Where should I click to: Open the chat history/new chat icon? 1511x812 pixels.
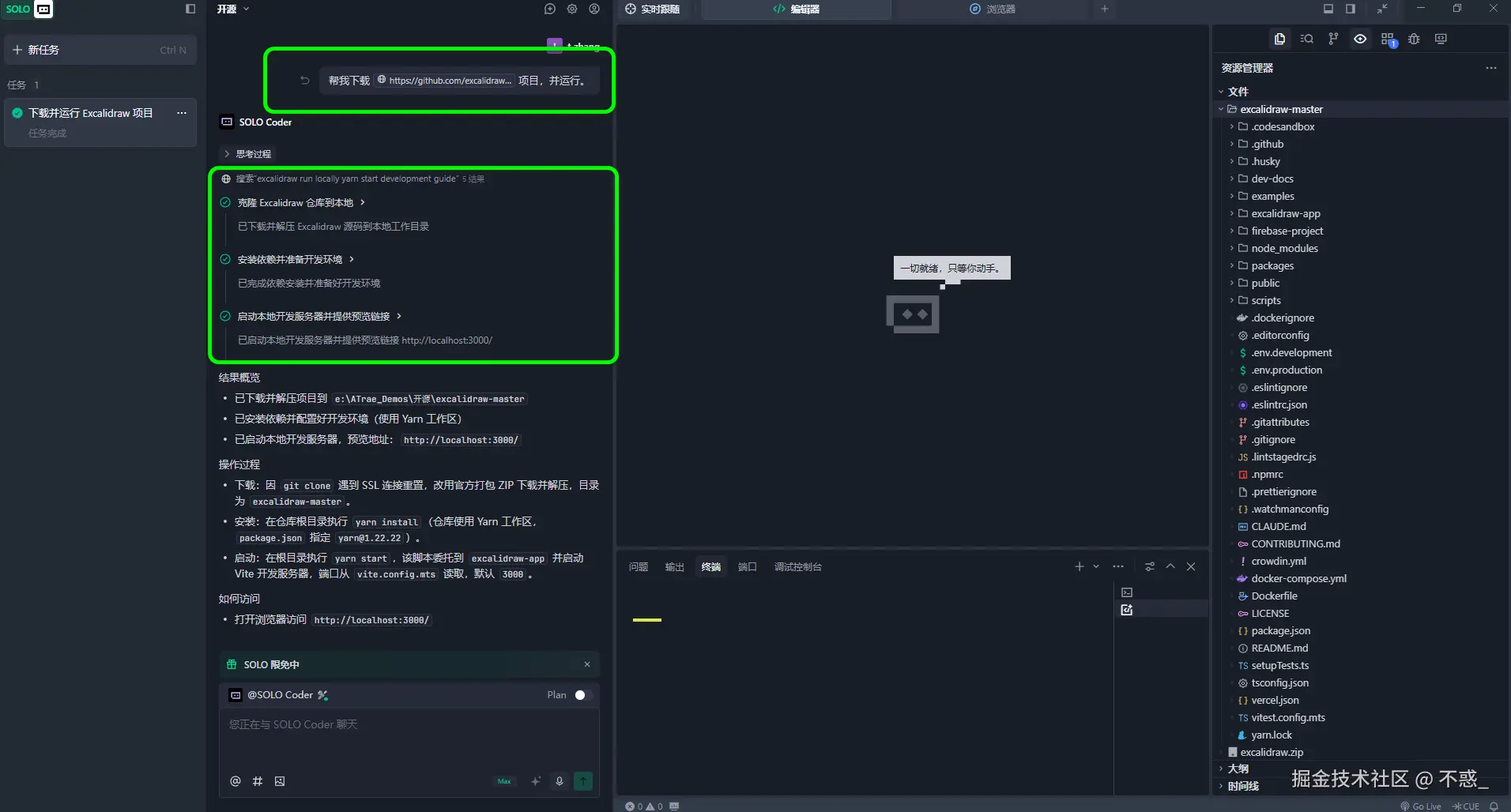(550, 9)
